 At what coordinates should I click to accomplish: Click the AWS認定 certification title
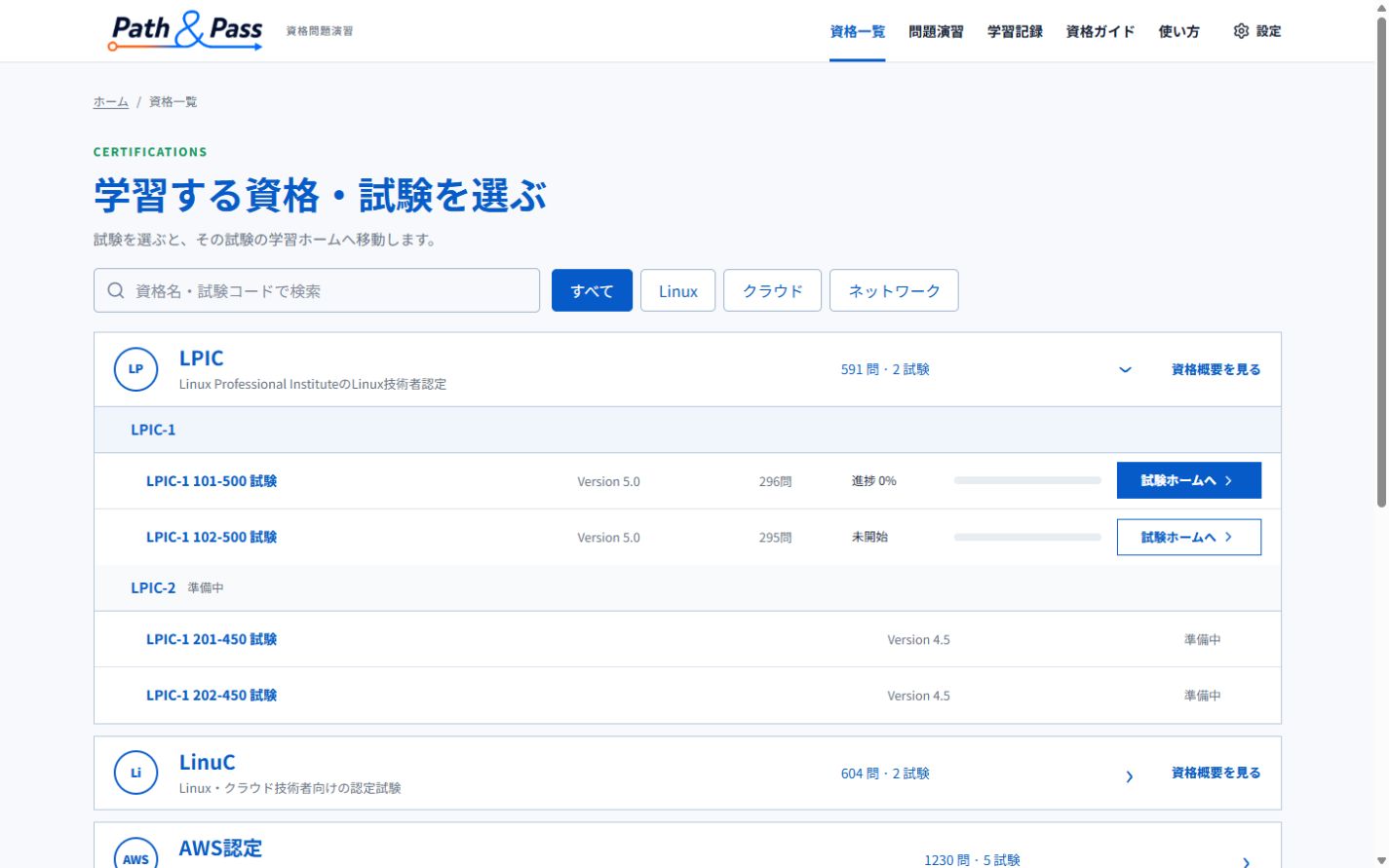click(x=220, y=848)
